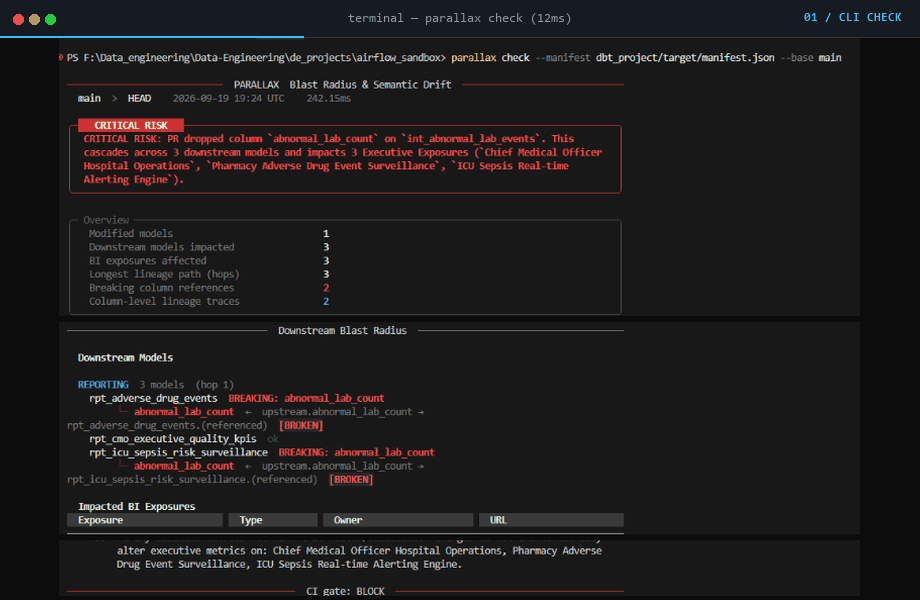Click '3 models (hop 1)' text
The height and width of the screenshot is (600, 920).
(x=186, y=385)
